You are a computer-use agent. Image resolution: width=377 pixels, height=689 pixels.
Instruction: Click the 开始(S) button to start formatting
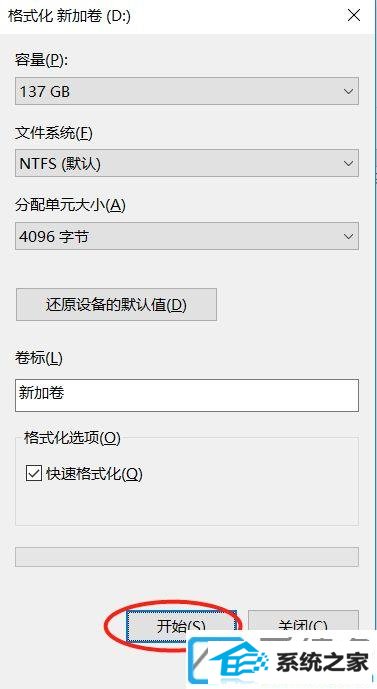(x=181, y=626)
